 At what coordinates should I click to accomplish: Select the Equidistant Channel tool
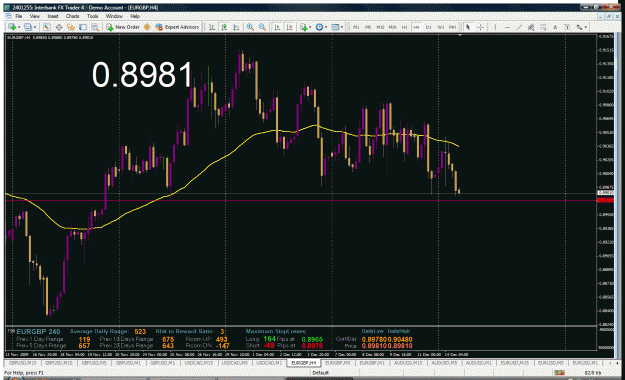click(531, 27)
